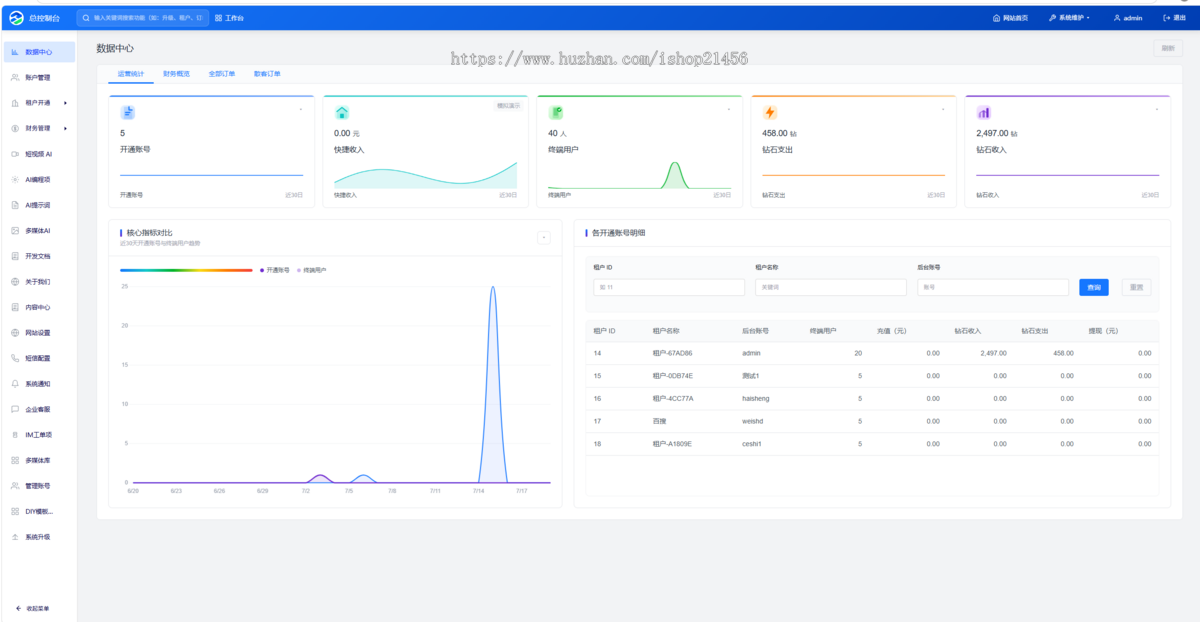The image size is (1200, 622).
Task: Open the 企业客服 chat icon
Action: click(15, 409)
